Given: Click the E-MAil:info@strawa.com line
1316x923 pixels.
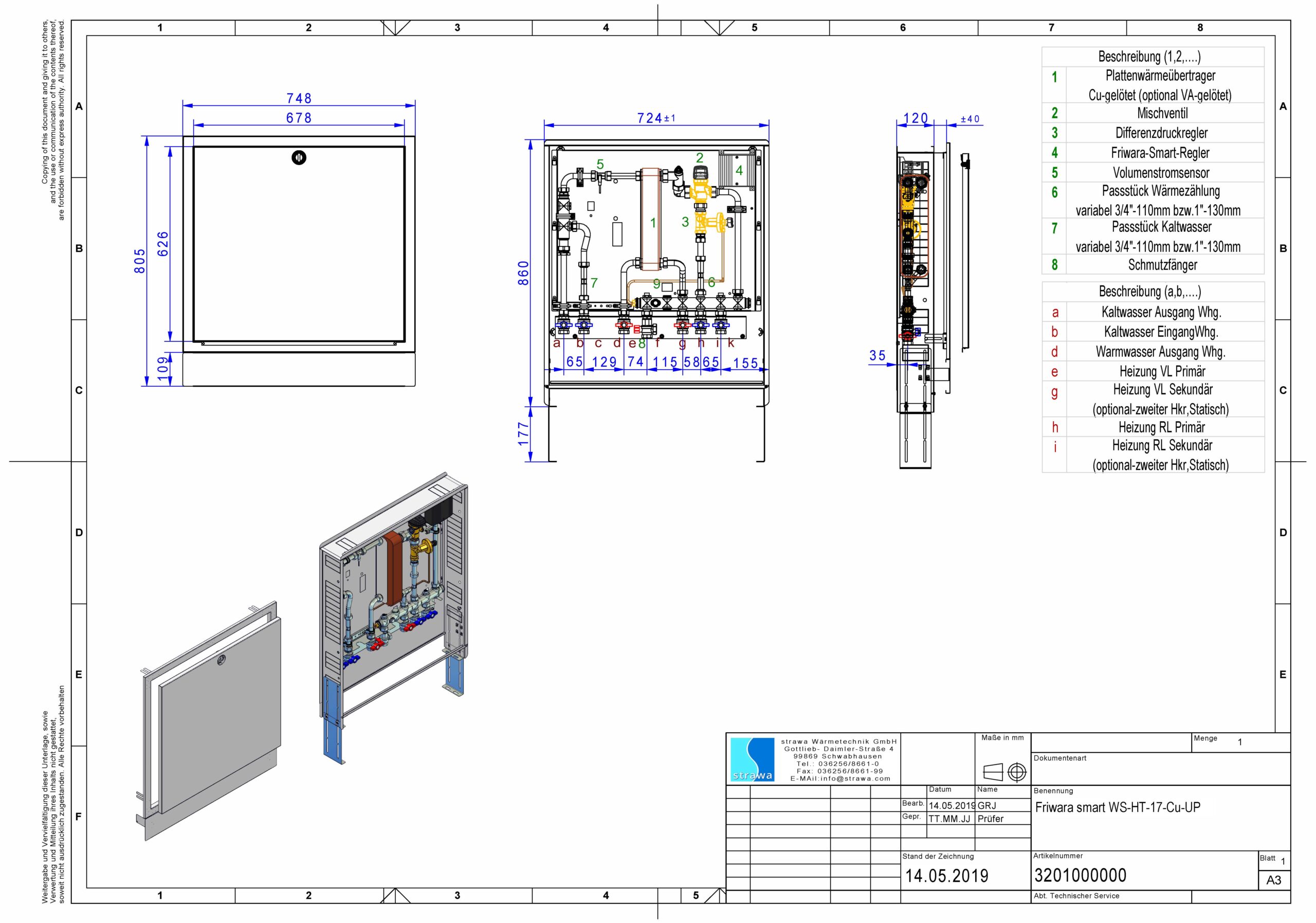Looking at the screenshot, I should (x=841, y=779).
